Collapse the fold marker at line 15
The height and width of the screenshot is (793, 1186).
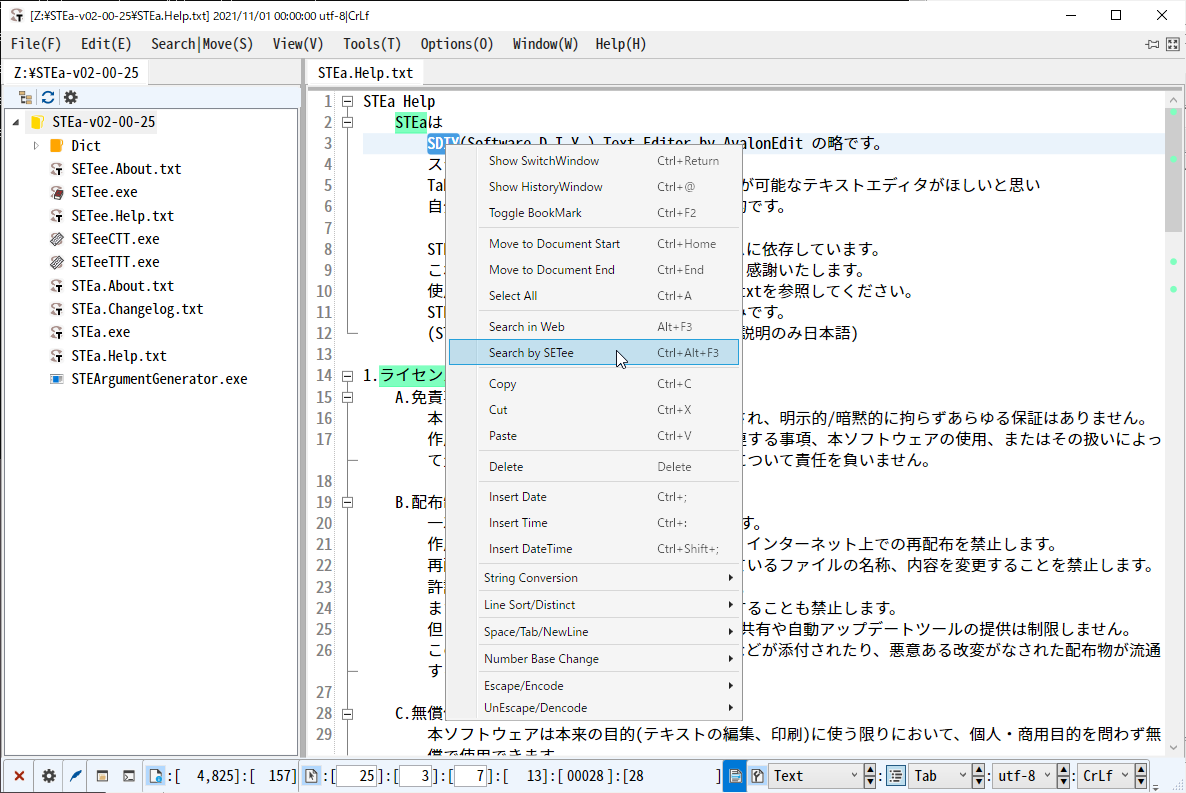coord(347,396)
